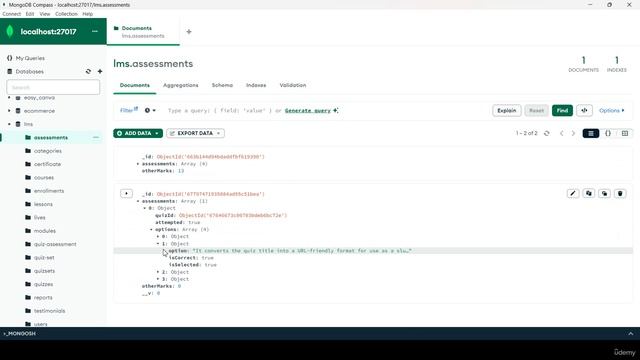The width and height of the screenshot is (640, 360).
Task: Create a new database with plus icon
Action: pos(100,71)
